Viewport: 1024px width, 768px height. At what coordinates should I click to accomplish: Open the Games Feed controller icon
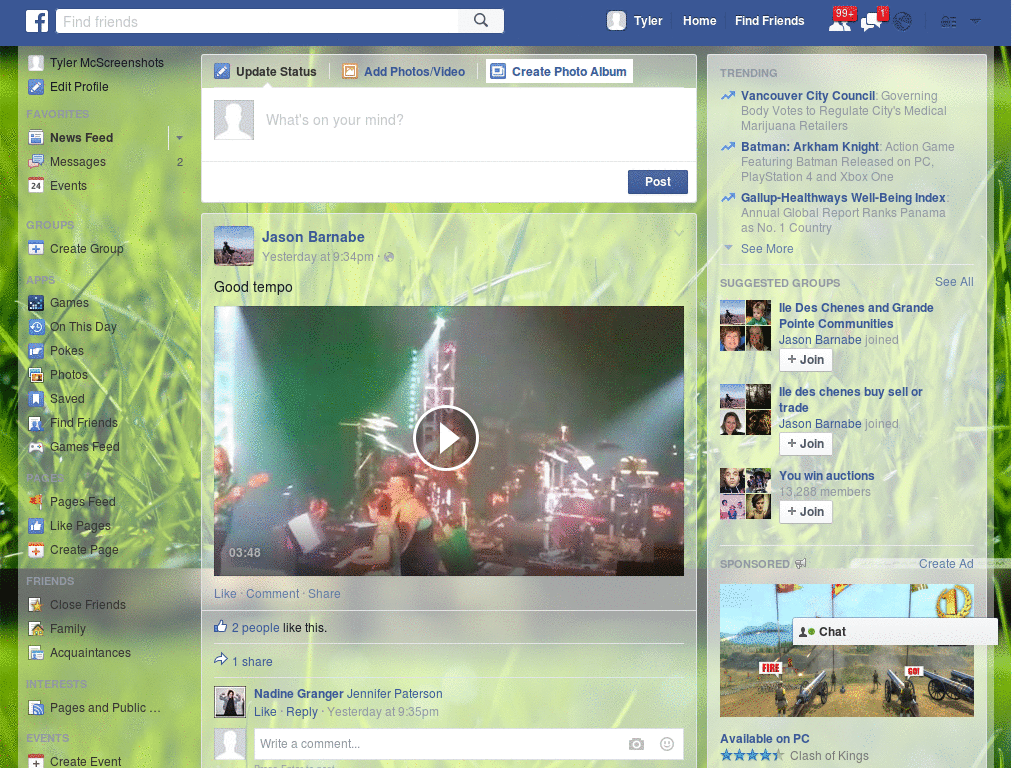tap(36, 447)
